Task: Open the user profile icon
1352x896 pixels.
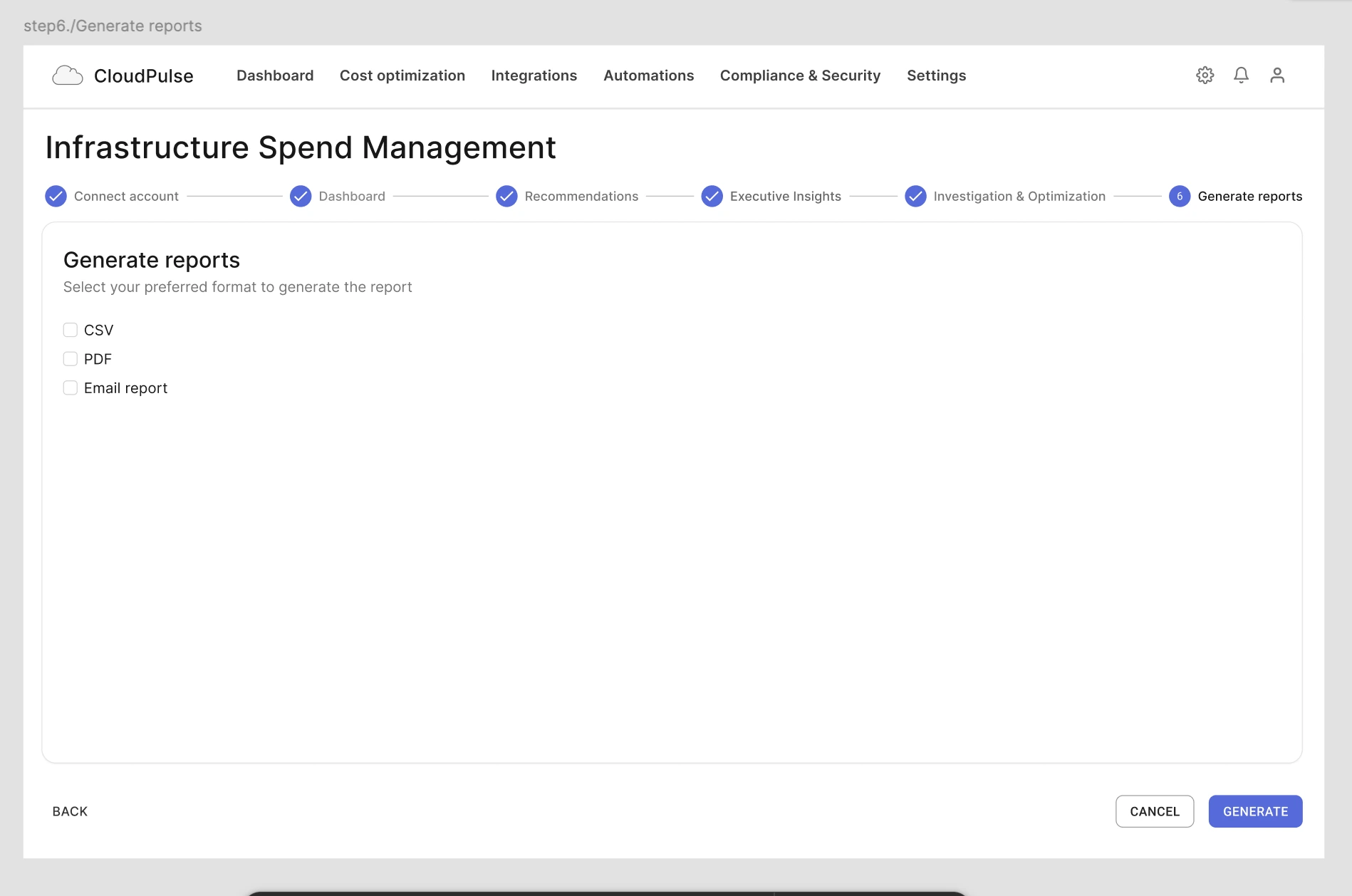Action: pyautogui.click(x=1277, y=75)
